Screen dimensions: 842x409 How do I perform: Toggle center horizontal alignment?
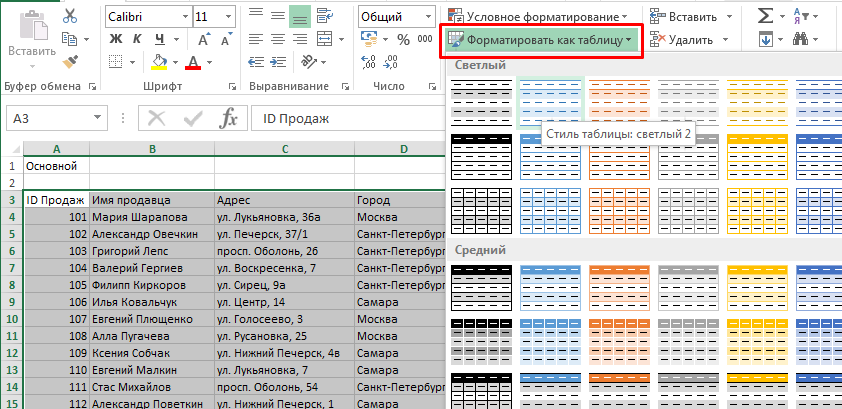pos(275,40)
